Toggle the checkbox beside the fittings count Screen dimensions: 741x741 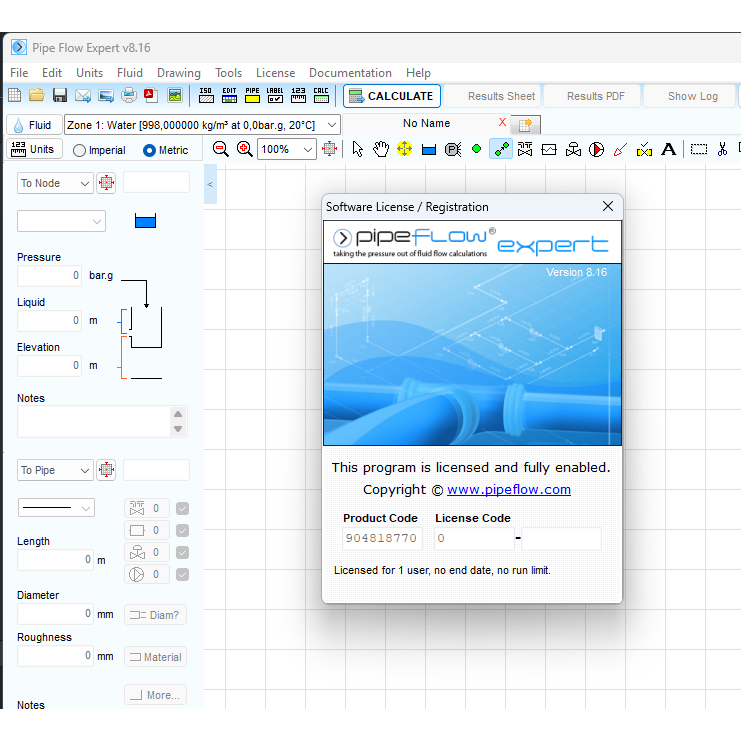coord(182,508)
